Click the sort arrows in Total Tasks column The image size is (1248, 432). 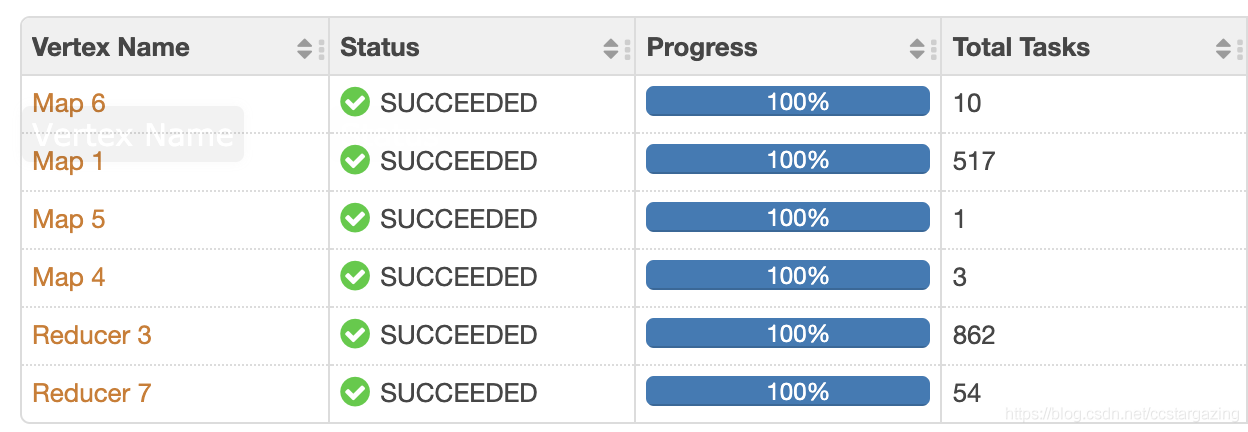(1223, 48)
